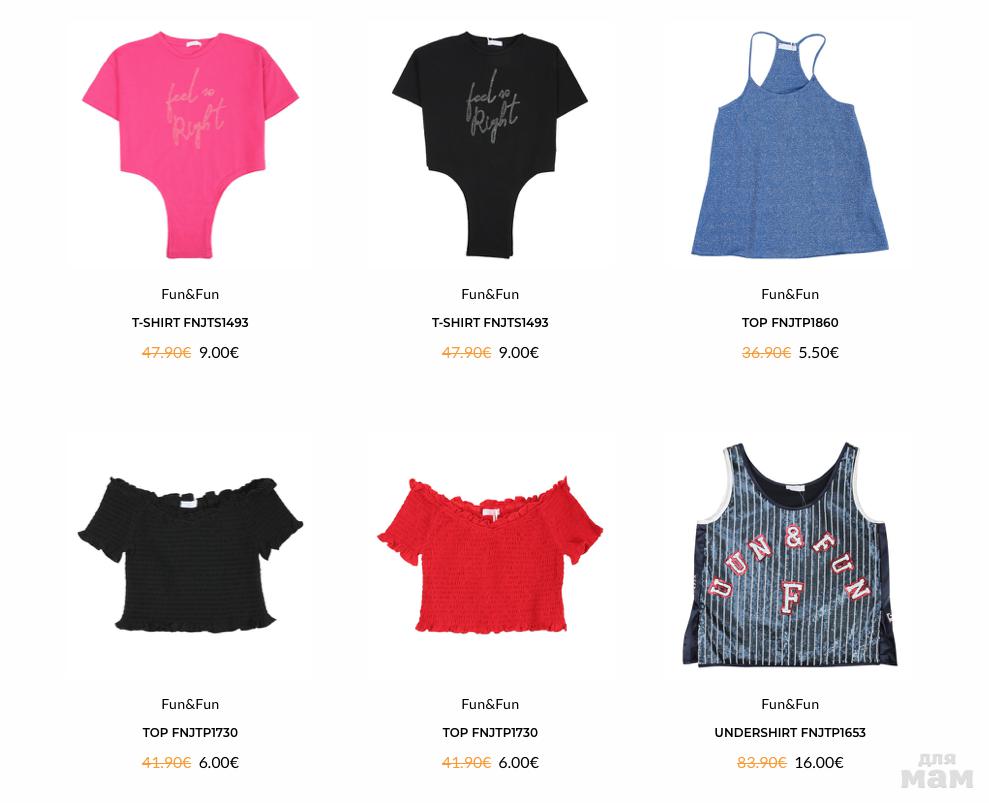
Task: View the sequined FUN&FUN undershirt image
Action: pos(790,554)
